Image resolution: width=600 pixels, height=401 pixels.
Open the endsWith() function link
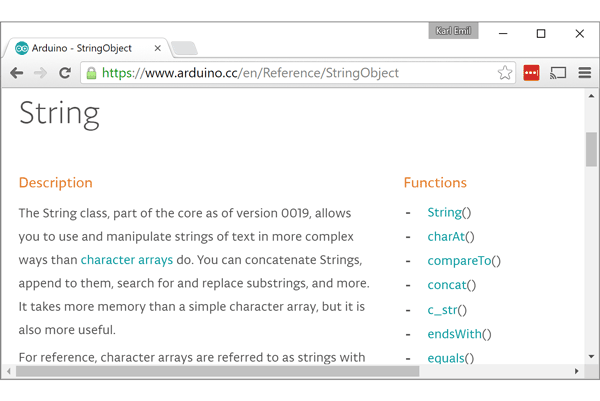[x=455, y=334]
